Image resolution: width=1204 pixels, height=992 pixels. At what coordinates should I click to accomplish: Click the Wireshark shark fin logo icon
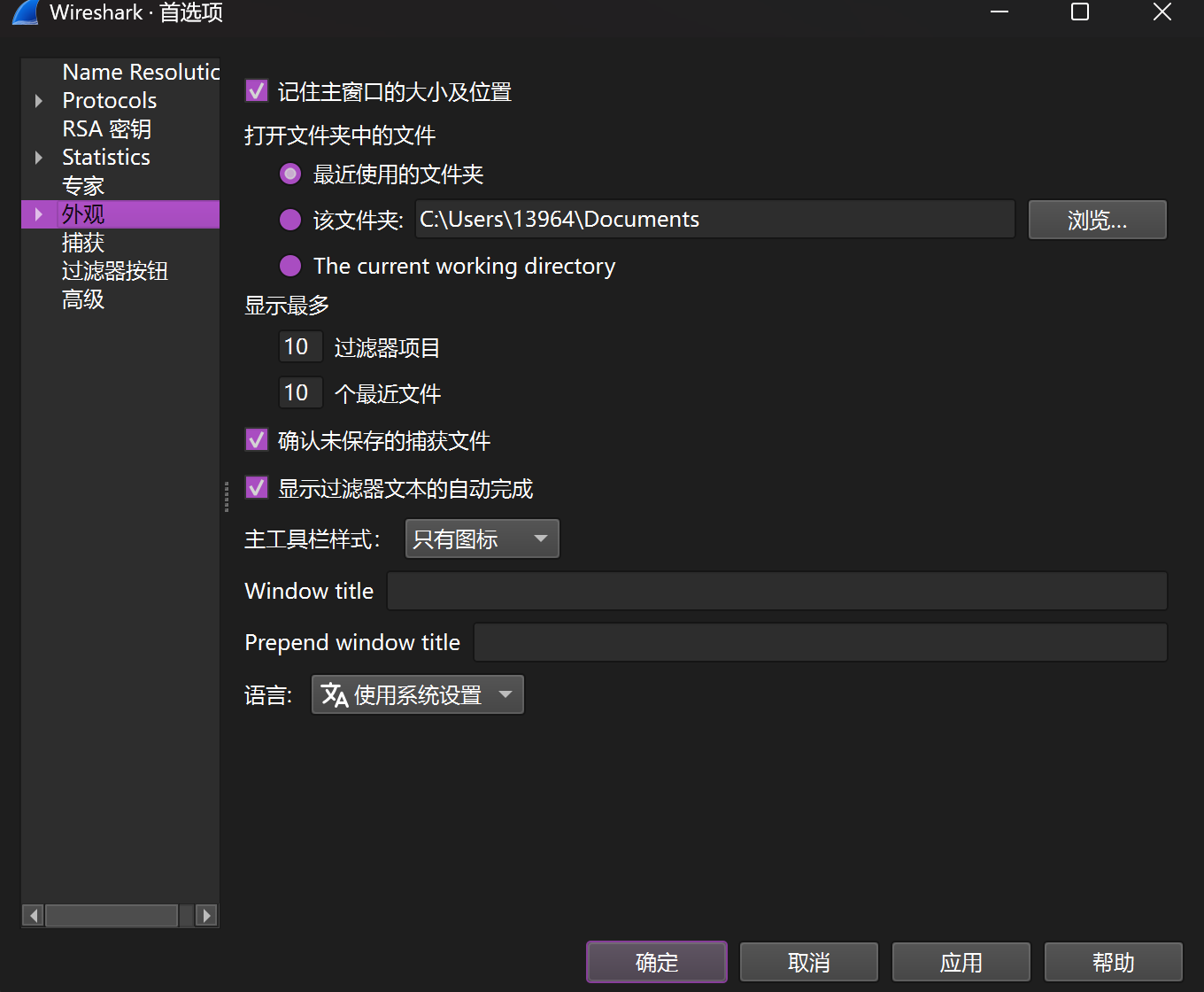click(25, 12)
